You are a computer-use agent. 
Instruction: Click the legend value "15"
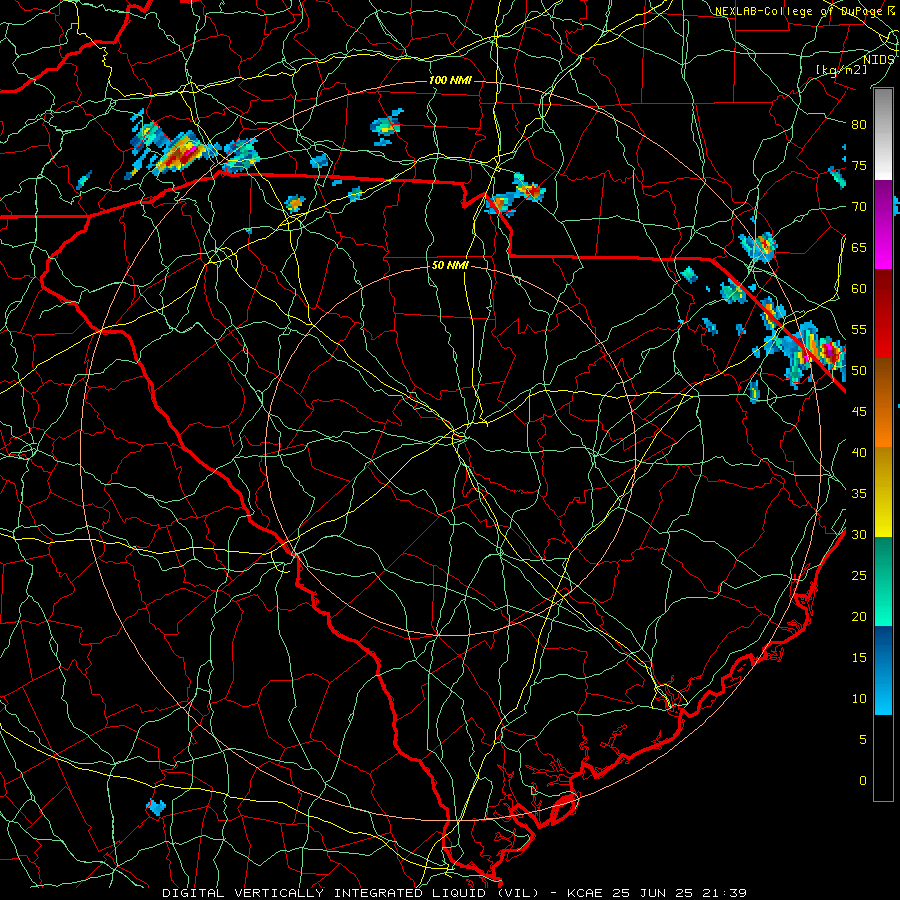point(859,658)
